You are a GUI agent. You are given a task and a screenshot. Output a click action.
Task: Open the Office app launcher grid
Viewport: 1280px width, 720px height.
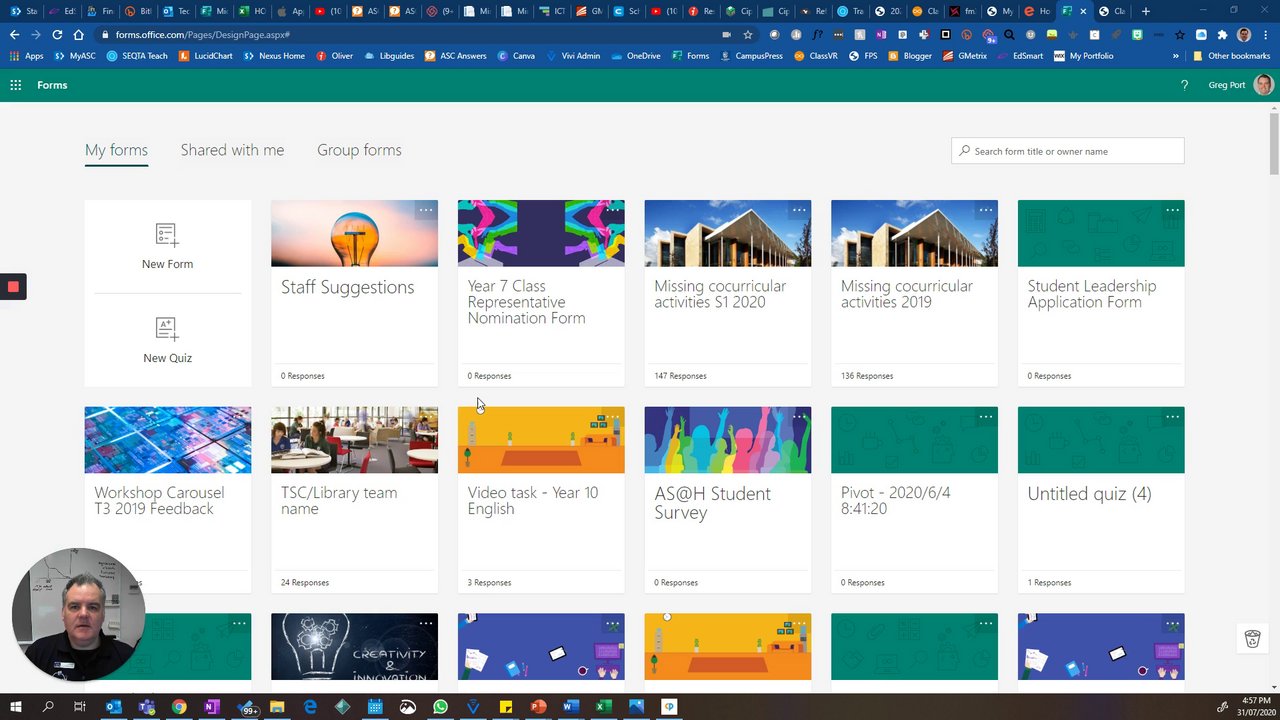pos(16,85)
